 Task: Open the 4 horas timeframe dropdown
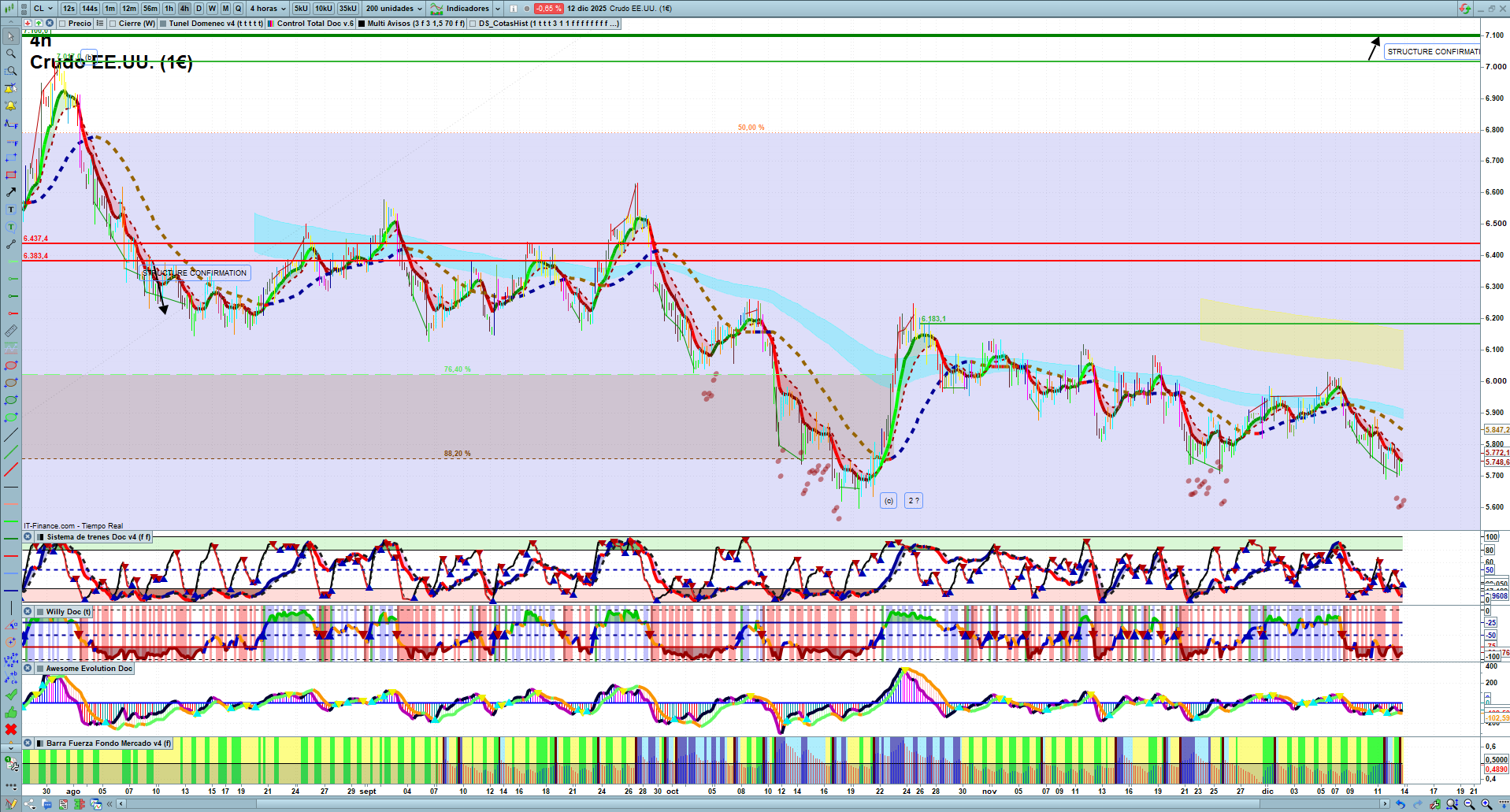[268, 9]
